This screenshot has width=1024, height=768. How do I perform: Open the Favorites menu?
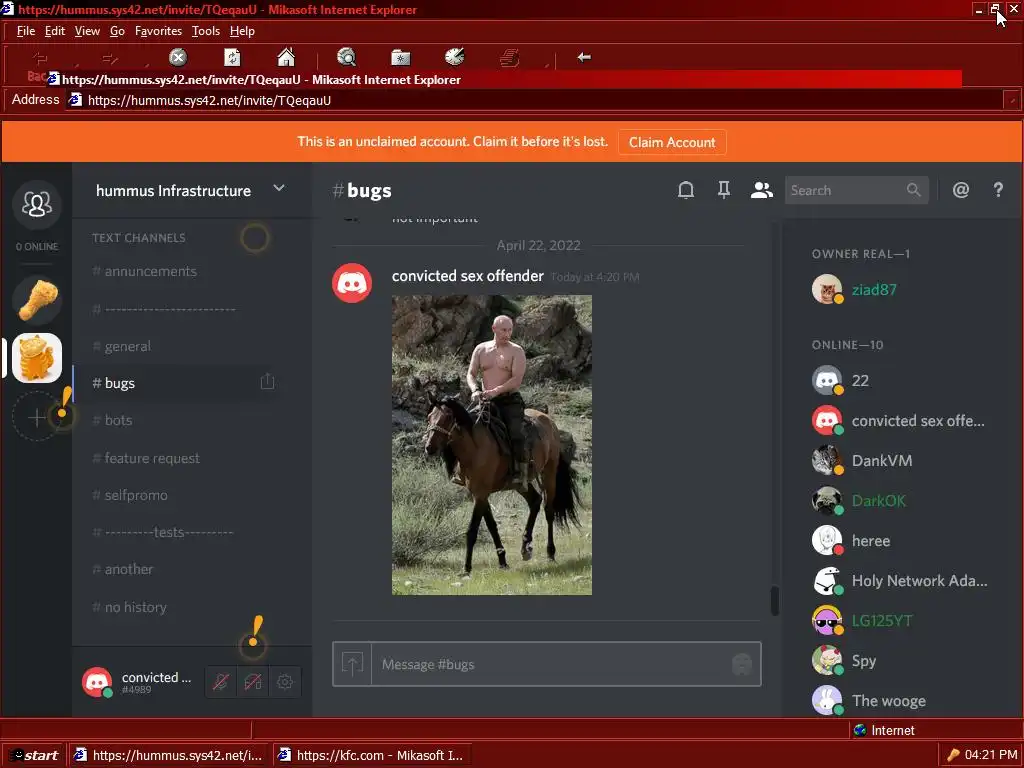coord(158,31)
